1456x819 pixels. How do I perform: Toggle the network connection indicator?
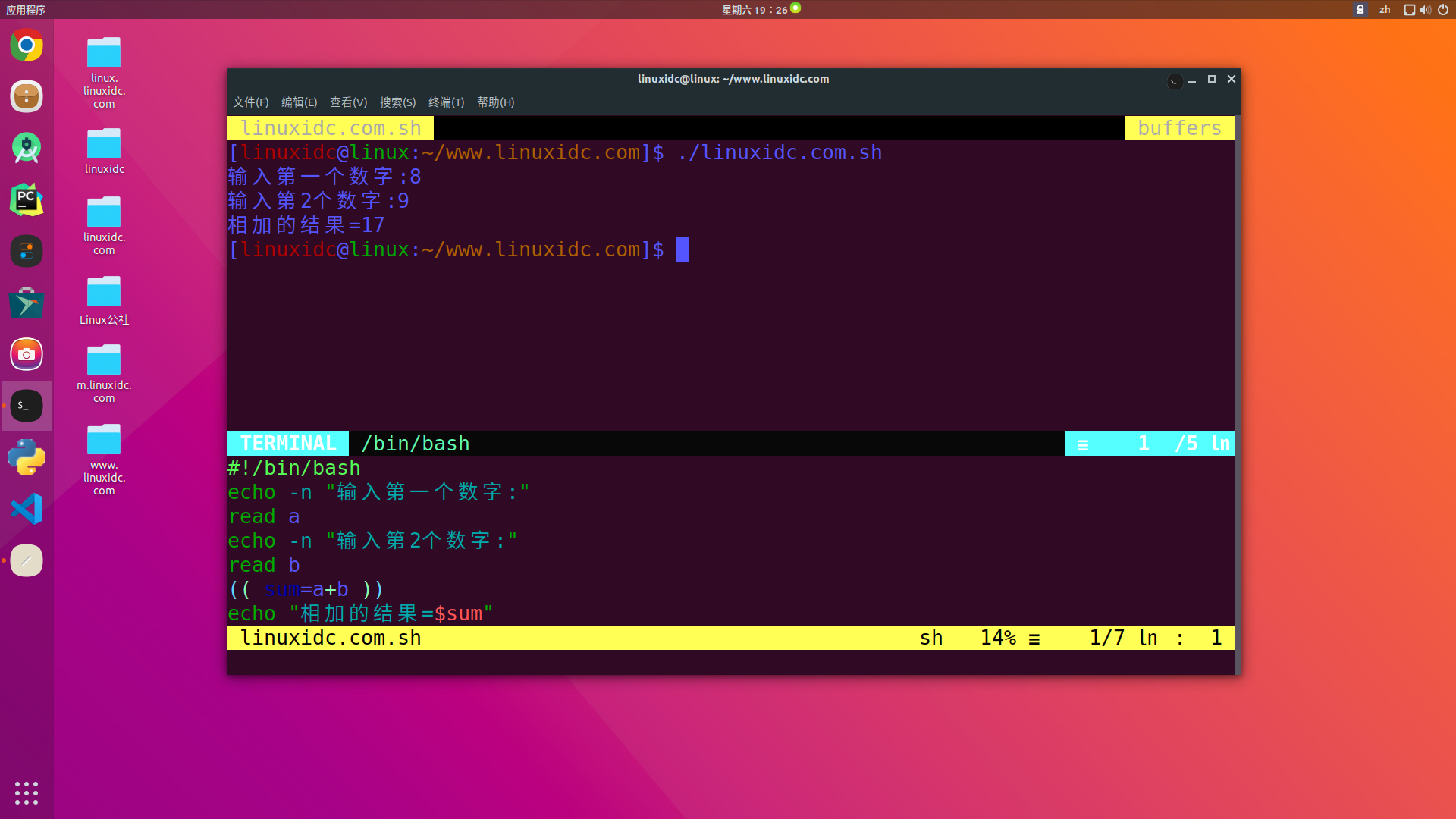pyautogui.click(x=1408, y=10)
